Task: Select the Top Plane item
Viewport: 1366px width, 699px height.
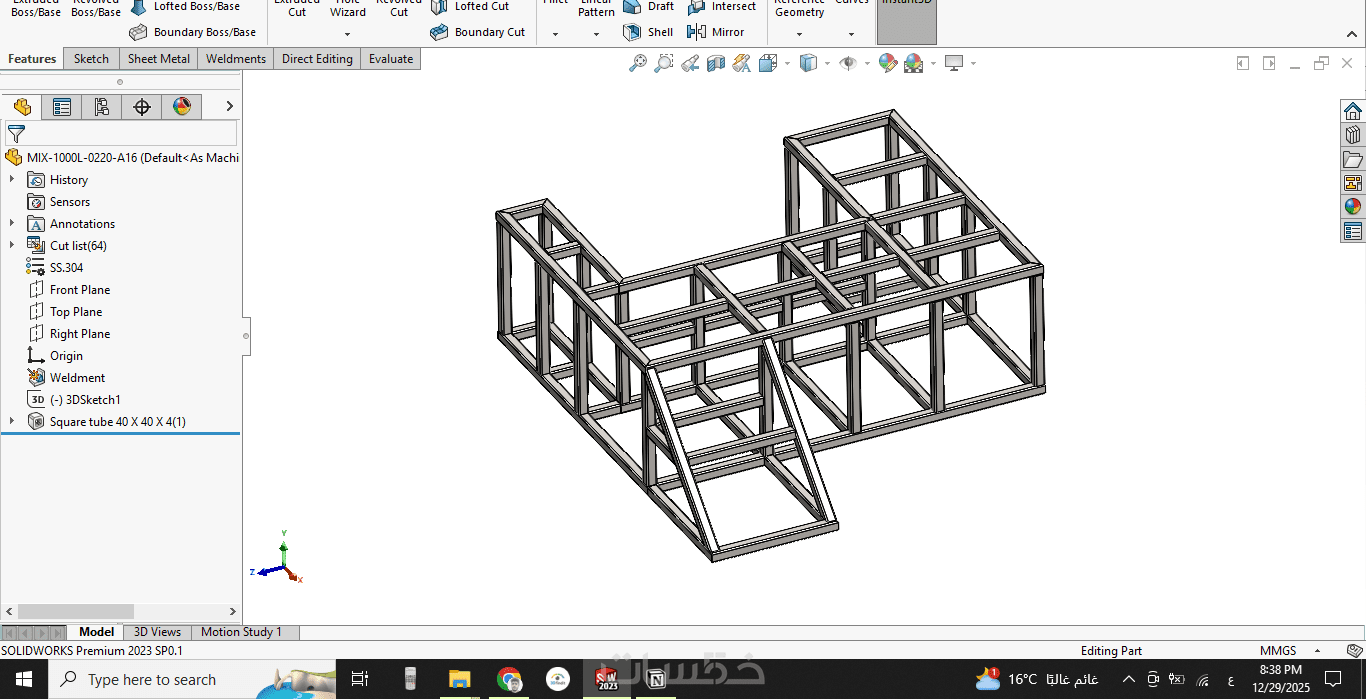Action: pos(65,311)
